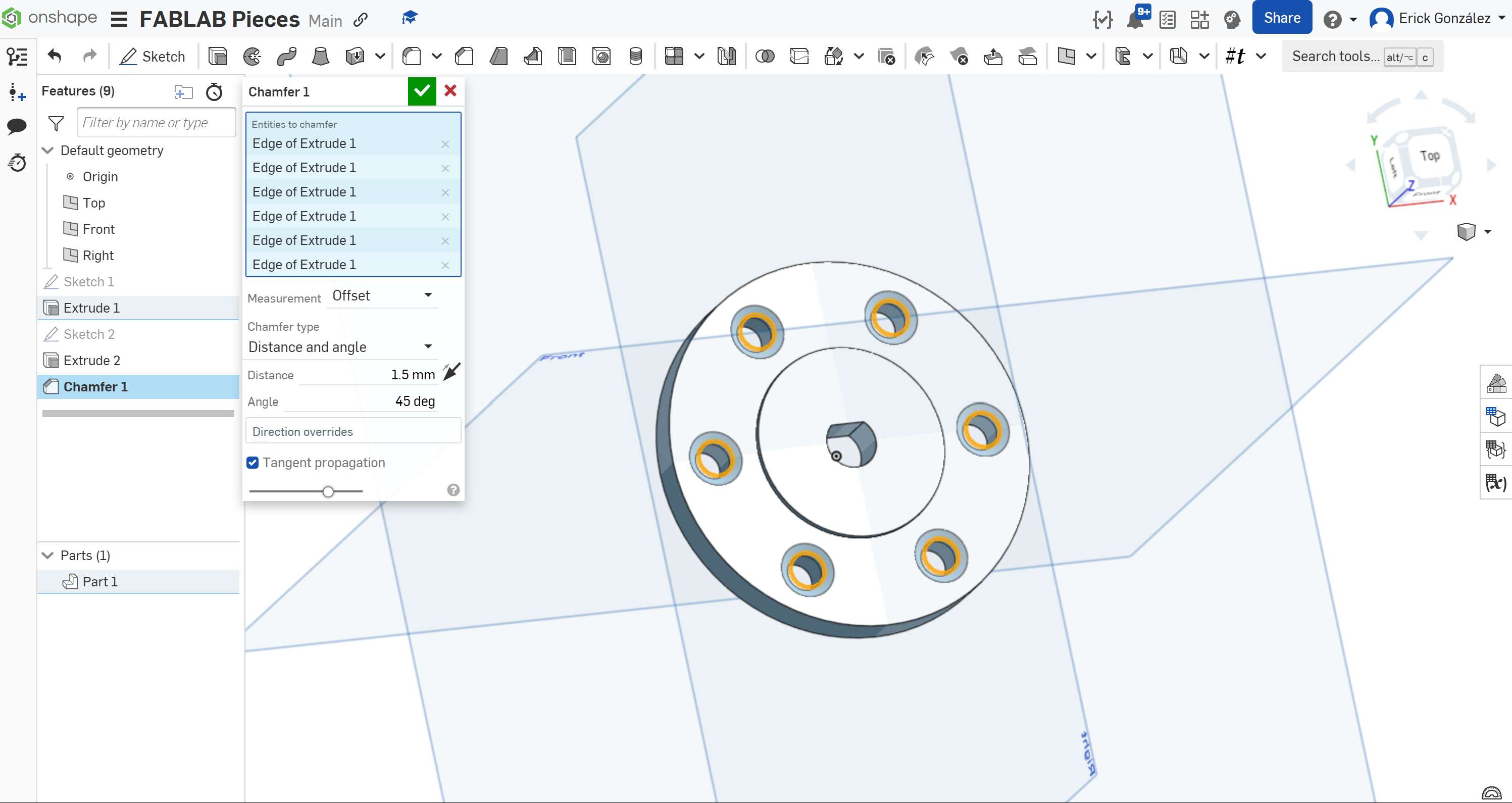The width and height of the screenshot is (1512, 803).
Task: Collapse the Default geometry tree
Action: [x=48, y=150]
